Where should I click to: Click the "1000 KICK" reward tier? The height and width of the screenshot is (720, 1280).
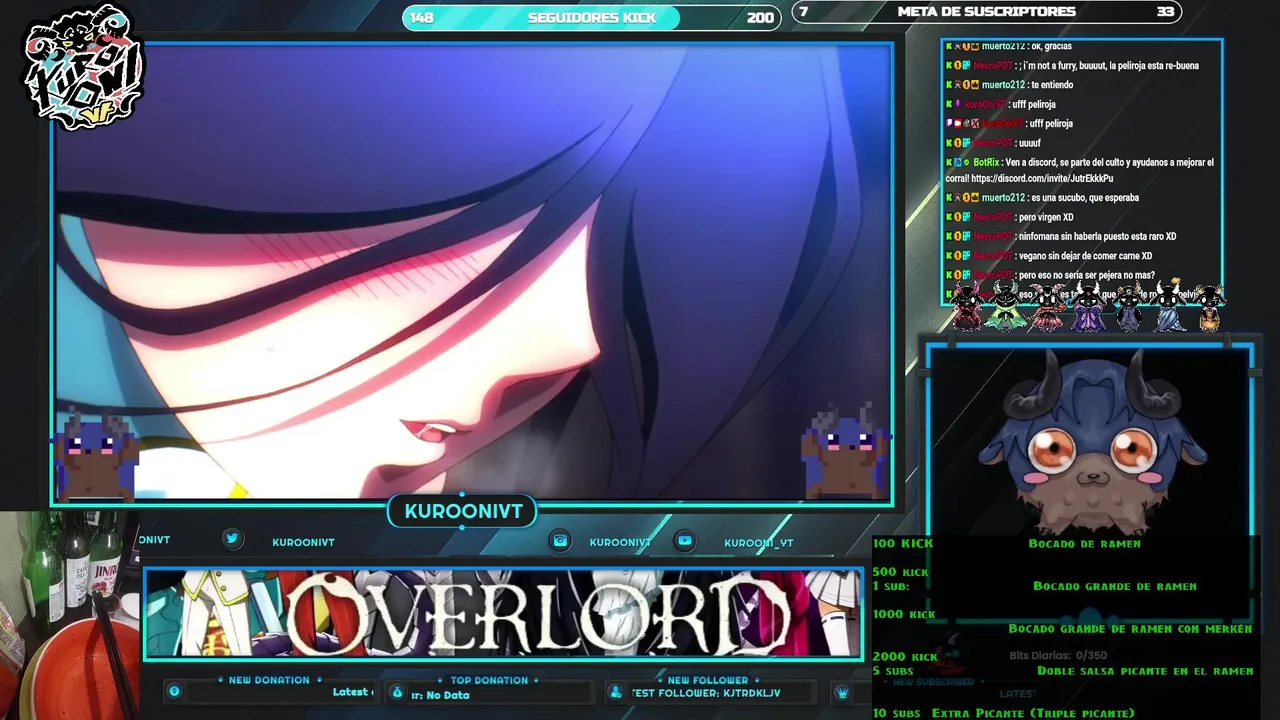(905, 614)
